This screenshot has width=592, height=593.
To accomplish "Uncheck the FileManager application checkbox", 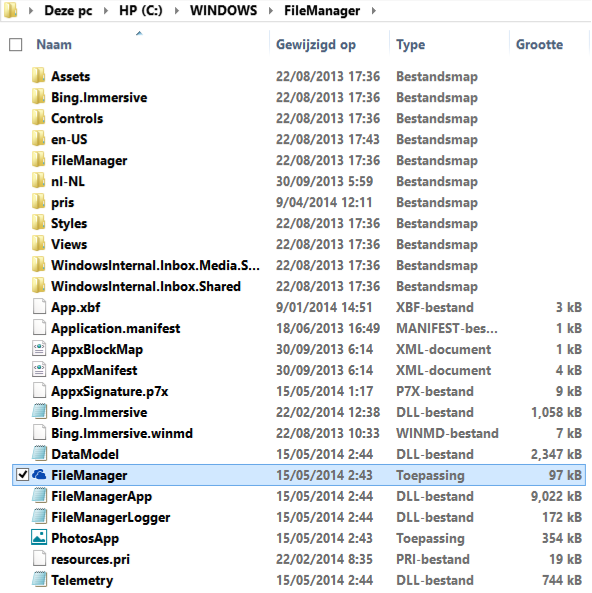I will point(23,475).
